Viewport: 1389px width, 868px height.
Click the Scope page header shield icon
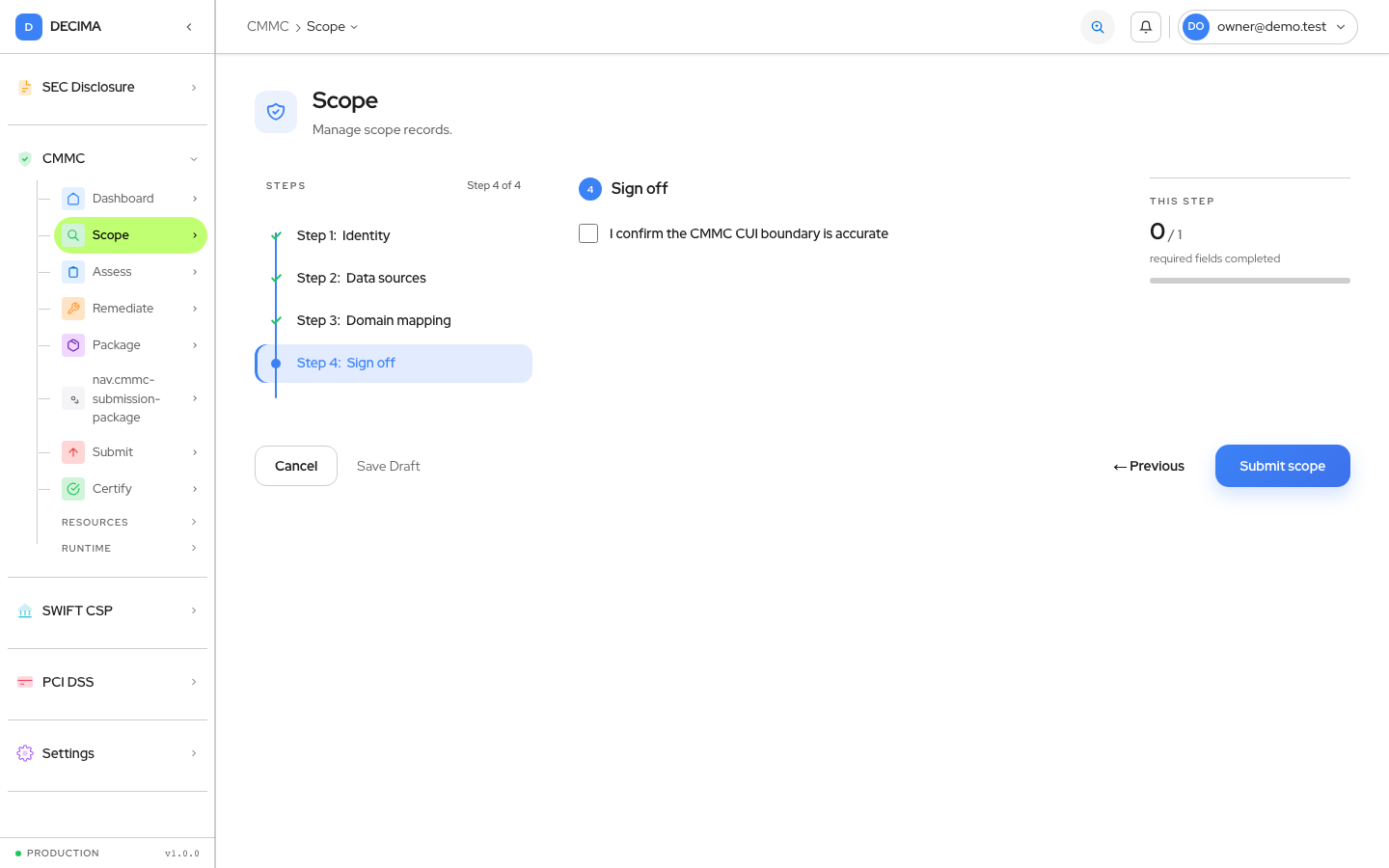tap(276, 112)
